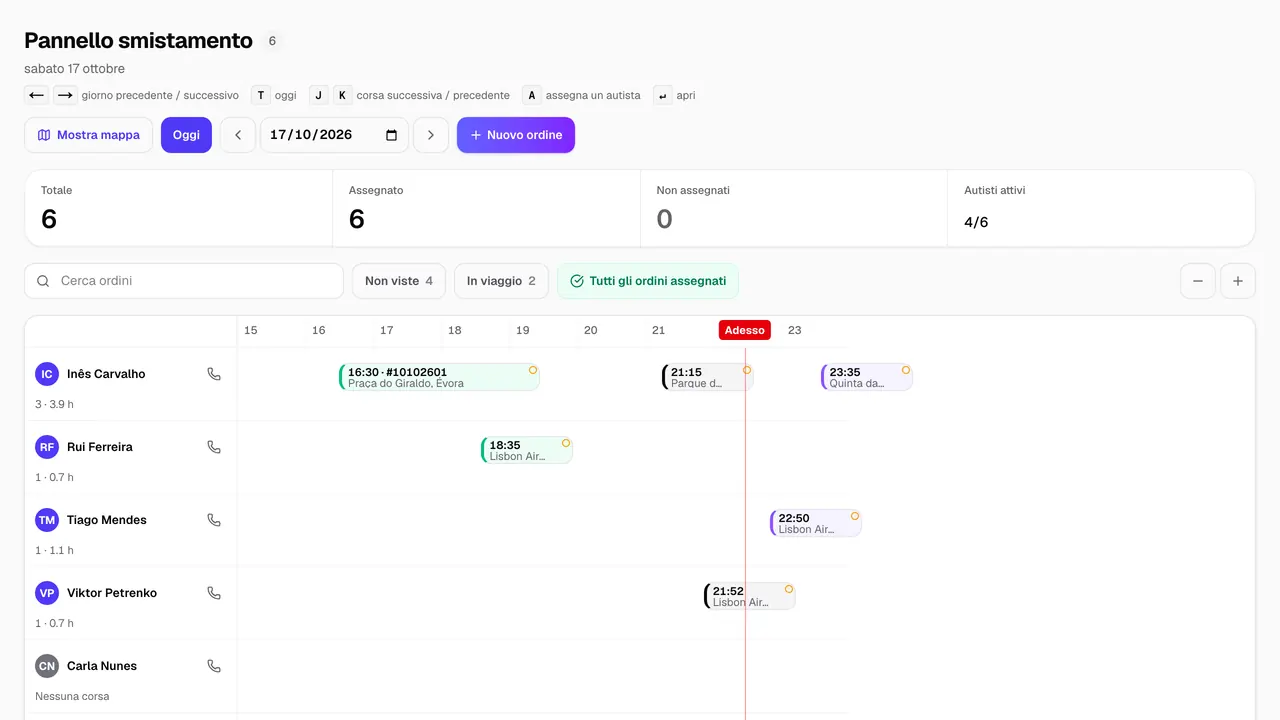The image size is (1280, 720).
Task: Click status dot on 18:35 ride card
Action: (x=566, y=443)
